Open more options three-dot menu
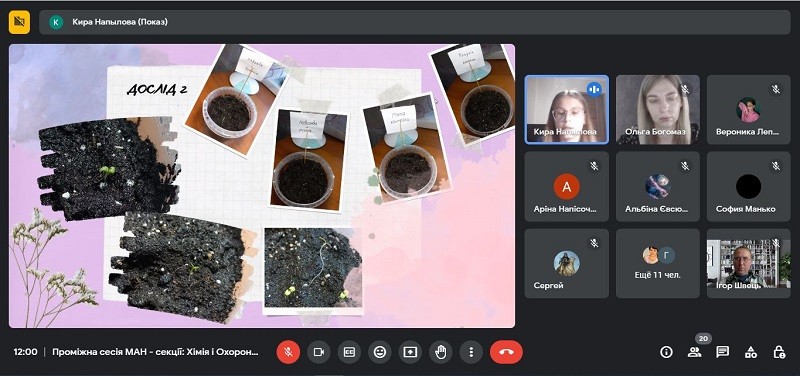 (471, 352)
